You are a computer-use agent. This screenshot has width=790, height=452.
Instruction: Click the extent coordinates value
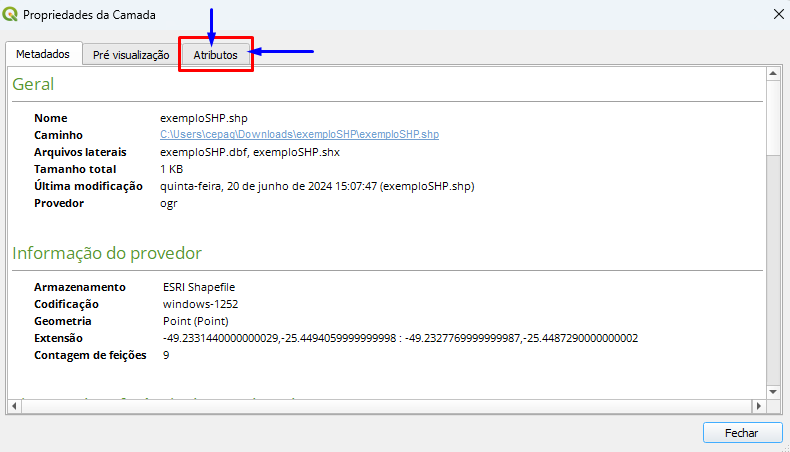pos(400,338)
